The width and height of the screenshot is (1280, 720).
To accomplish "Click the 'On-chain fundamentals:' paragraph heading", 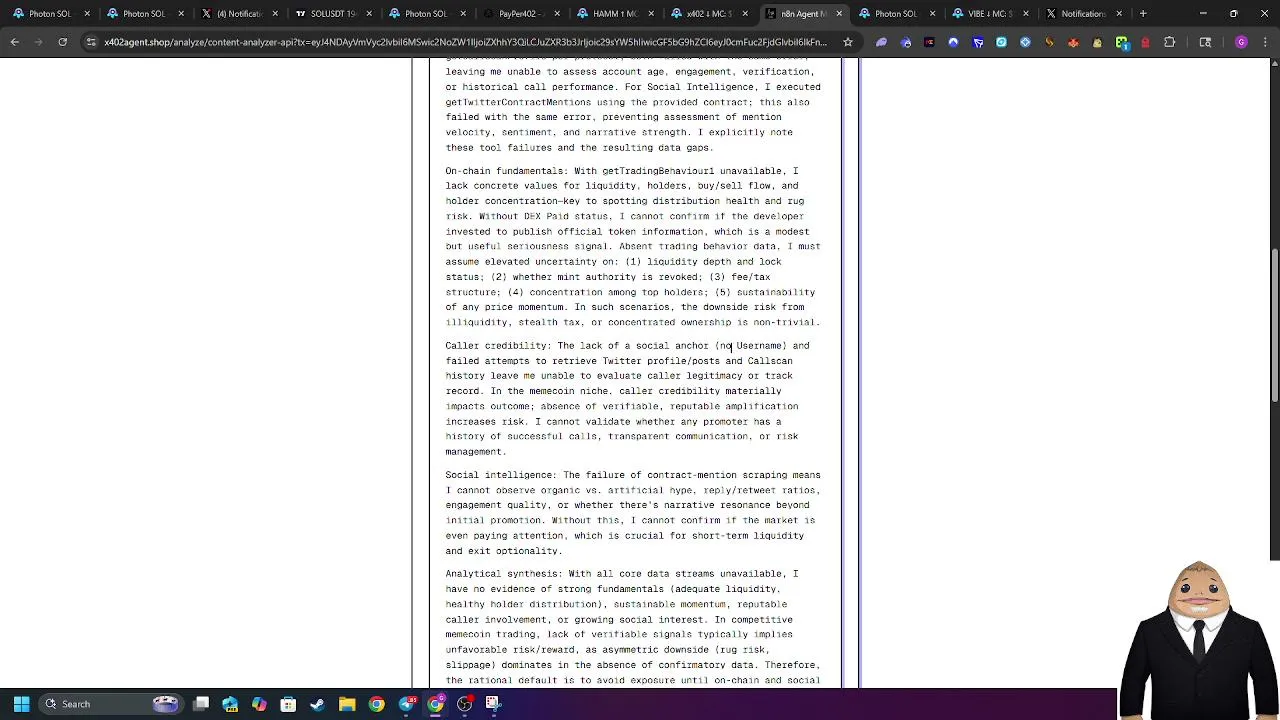I will (507, 171).
